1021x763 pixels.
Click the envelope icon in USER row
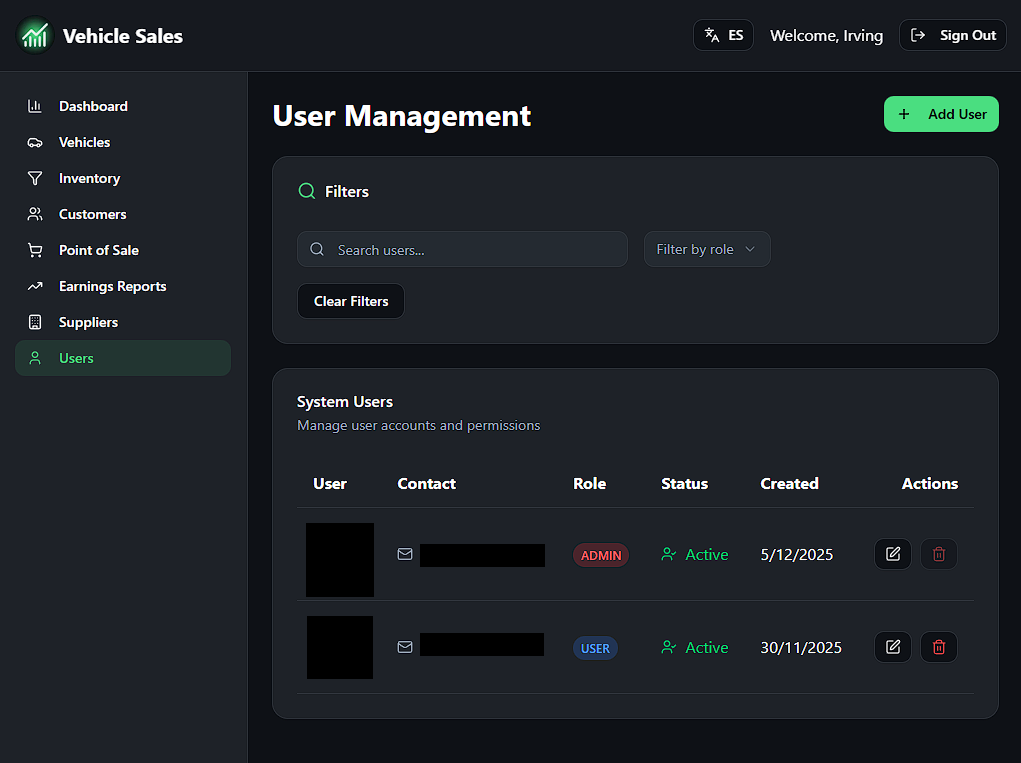405,647
